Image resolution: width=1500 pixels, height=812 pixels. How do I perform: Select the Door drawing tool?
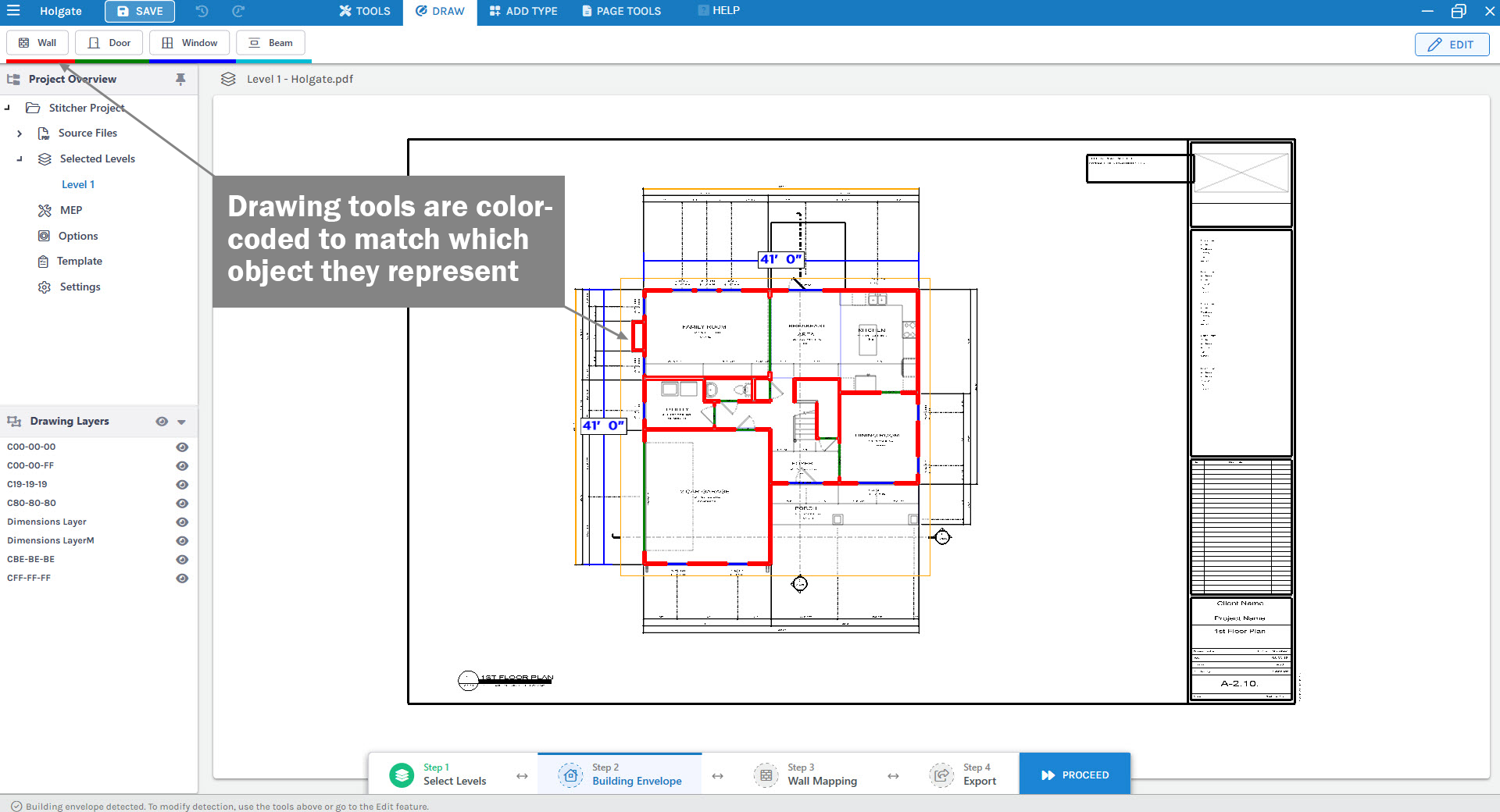coord(109,43)
